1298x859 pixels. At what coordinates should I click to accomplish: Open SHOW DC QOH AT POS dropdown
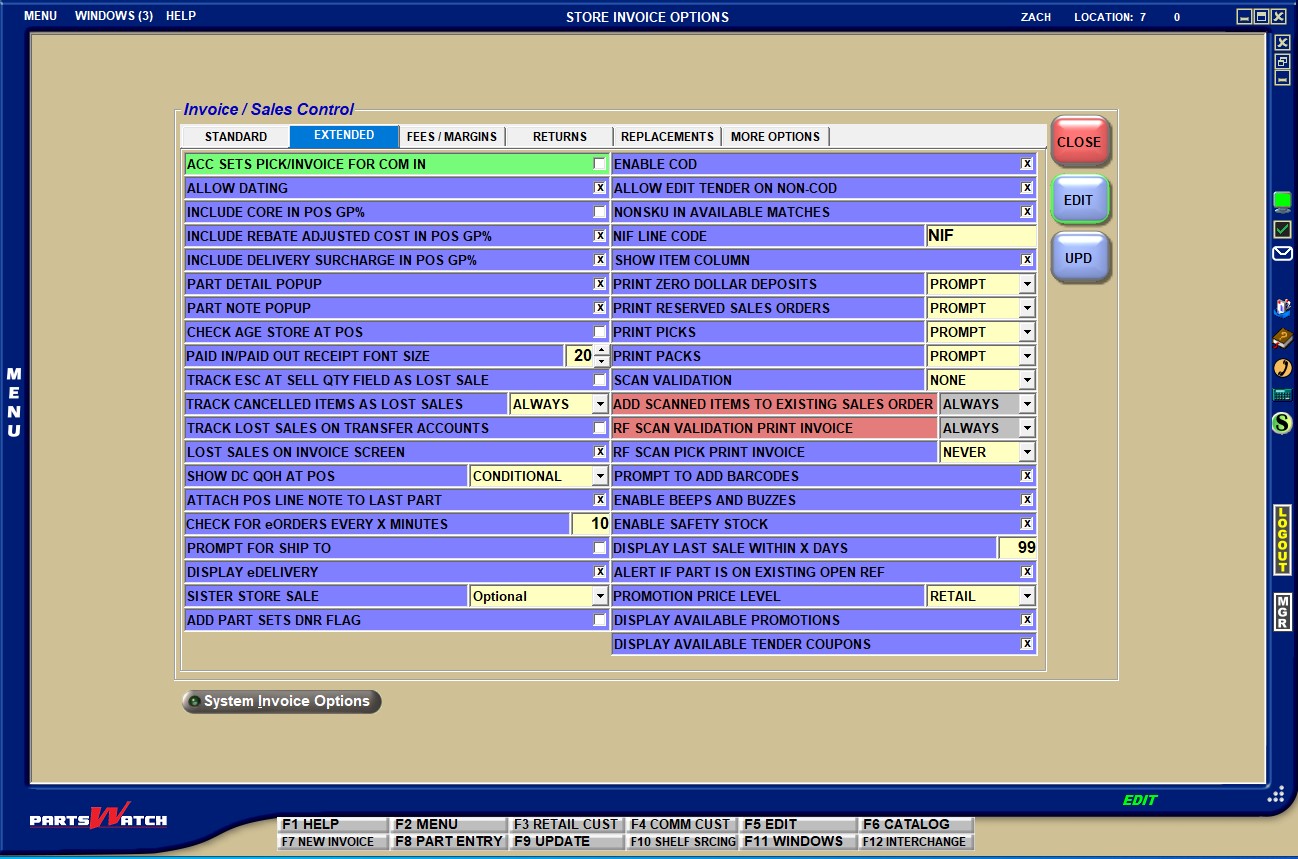point(599,476)
